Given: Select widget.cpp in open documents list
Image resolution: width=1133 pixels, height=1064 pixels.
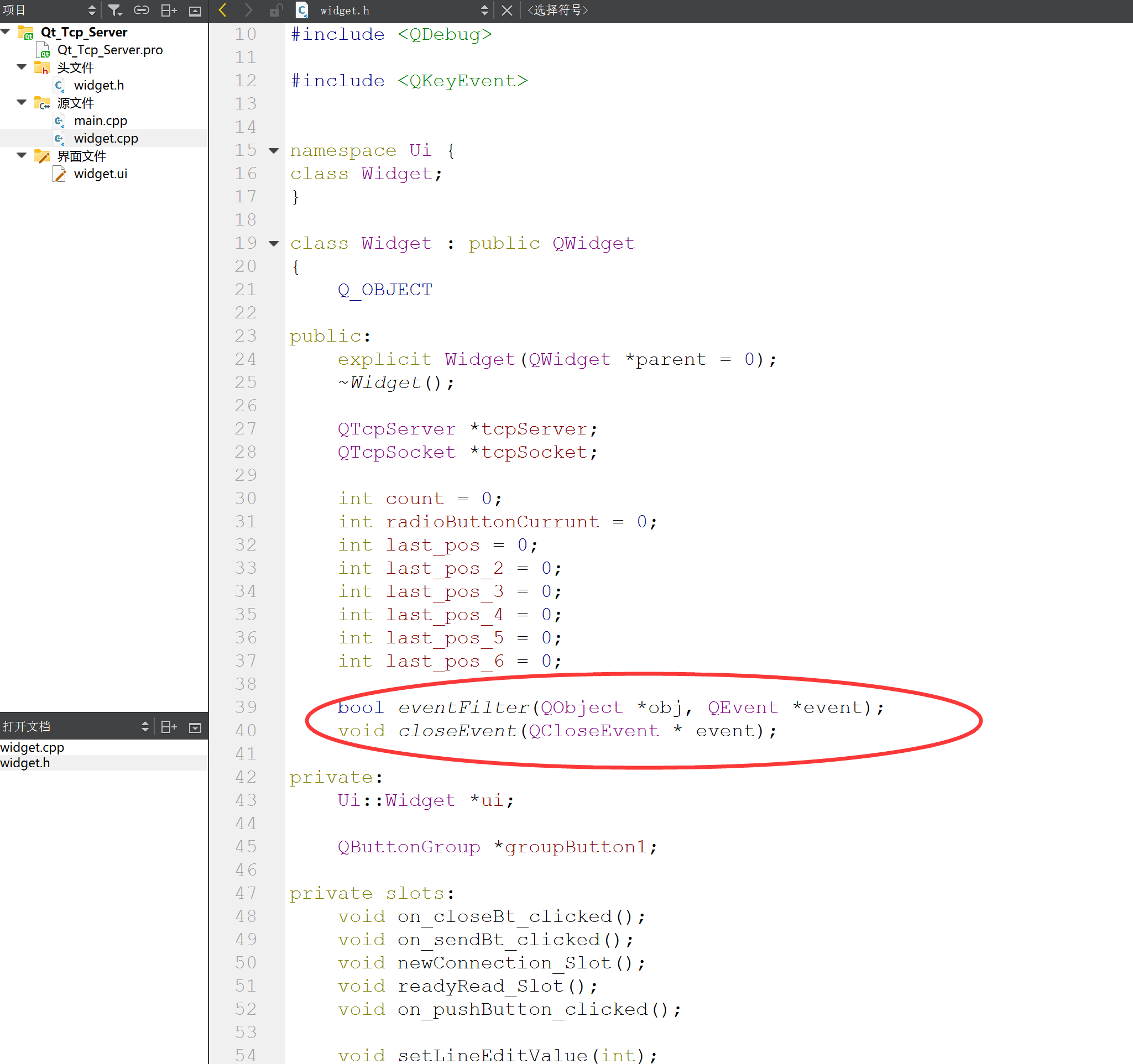Looking at the screenshot, I should 33,747.
